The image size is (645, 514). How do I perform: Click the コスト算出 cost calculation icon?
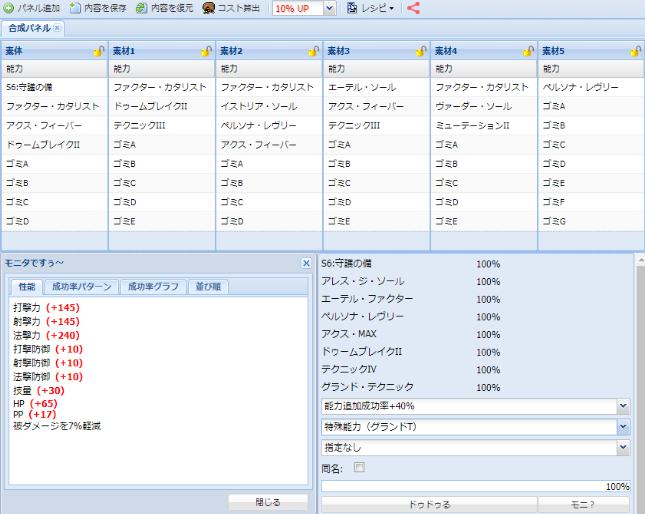click(x=208, y=8)
